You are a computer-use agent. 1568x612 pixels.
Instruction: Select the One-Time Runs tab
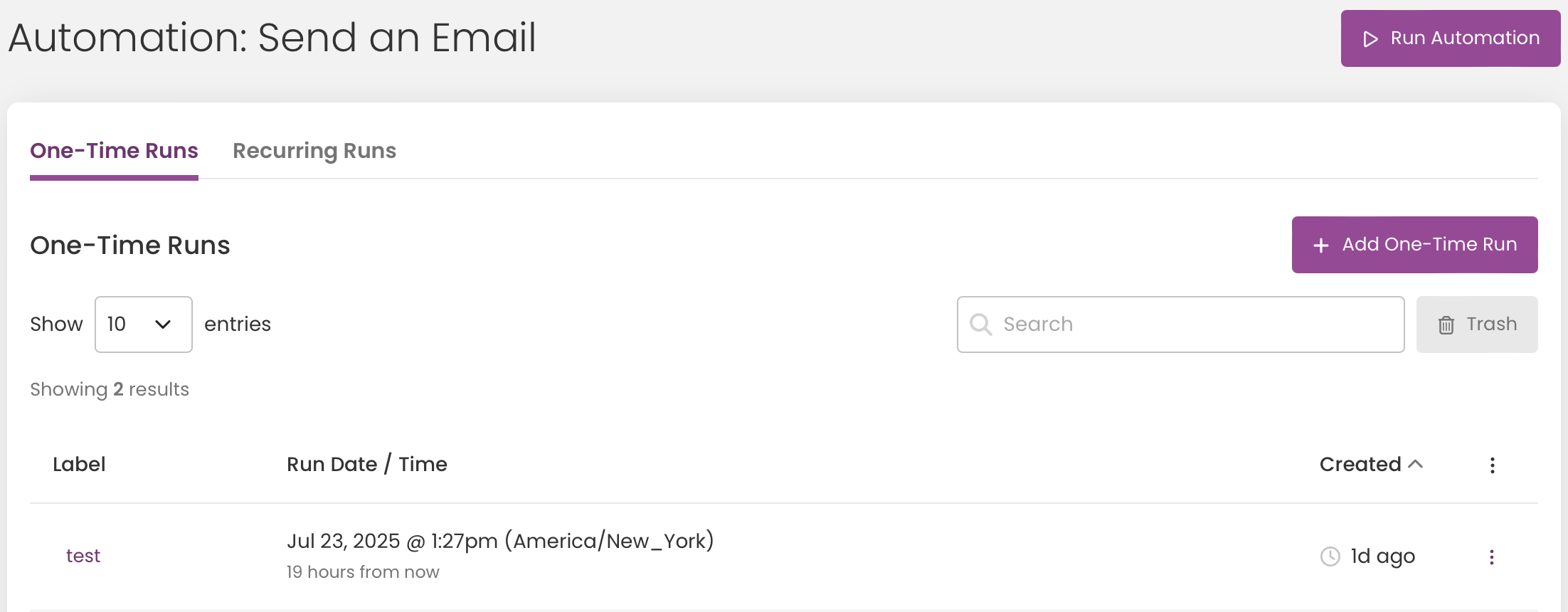(x=114, y=151)
